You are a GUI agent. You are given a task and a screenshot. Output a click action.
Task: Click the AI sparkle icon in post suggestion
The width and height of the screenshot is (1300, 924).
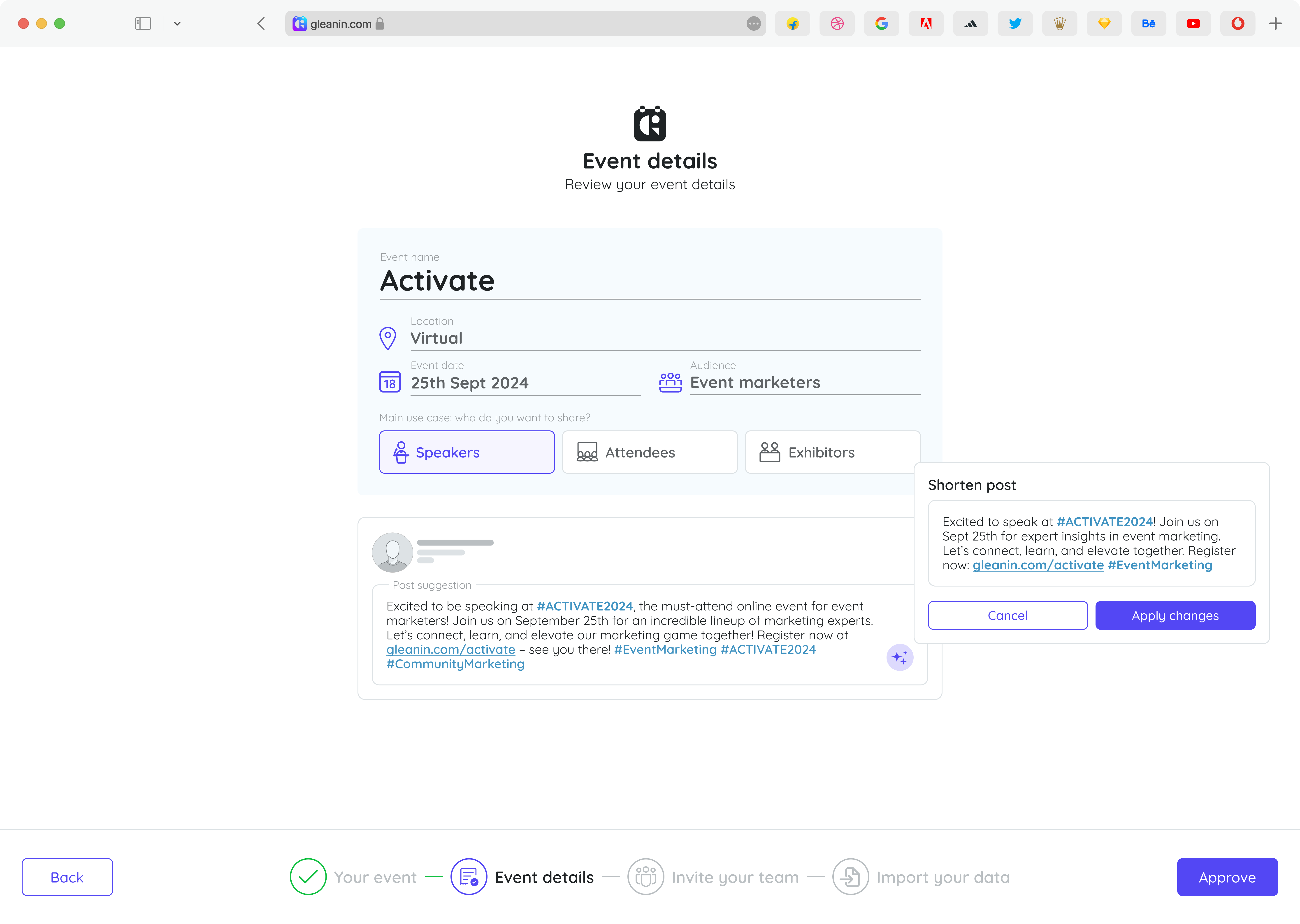tap(899, 658)
